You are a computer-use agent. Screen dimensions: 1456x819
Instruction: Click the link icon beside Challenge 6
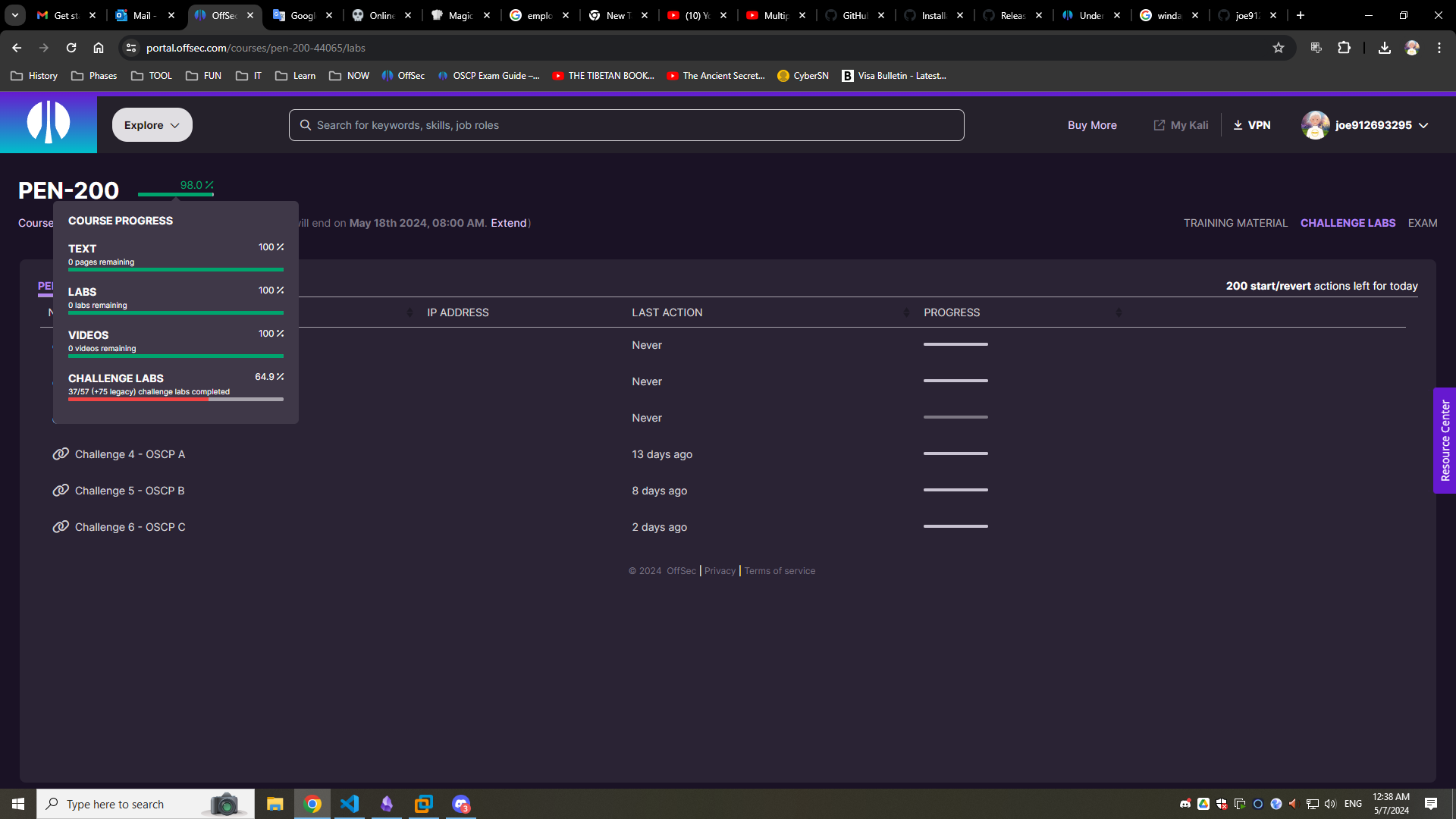click(x=61, y=527)
